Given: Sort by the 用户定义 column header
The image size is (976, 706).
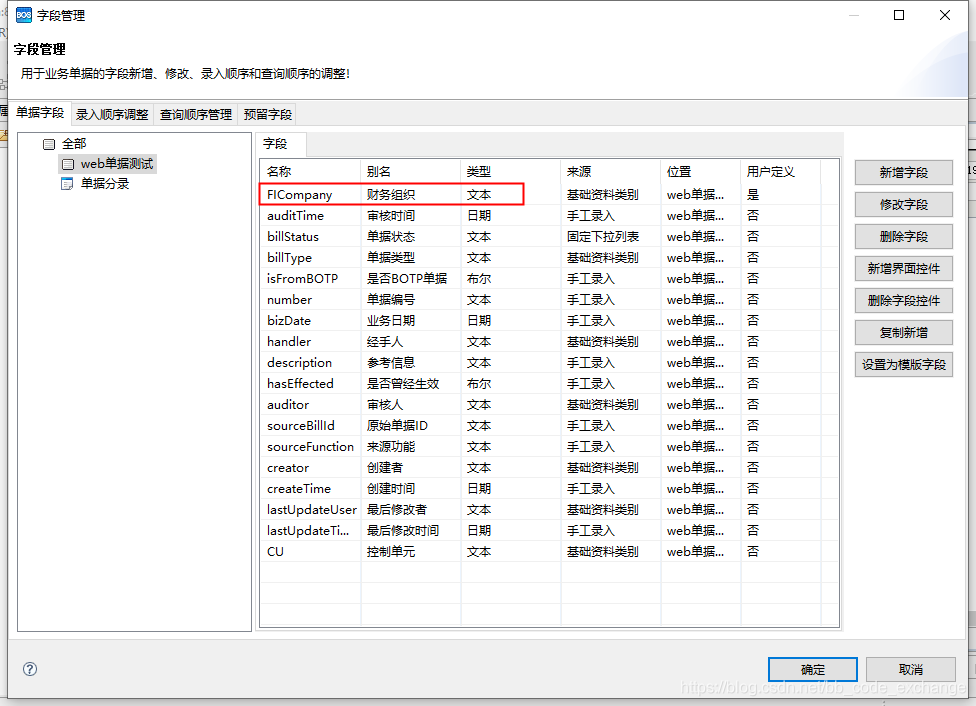Looking at the screenshot, I should click(781, 171).
